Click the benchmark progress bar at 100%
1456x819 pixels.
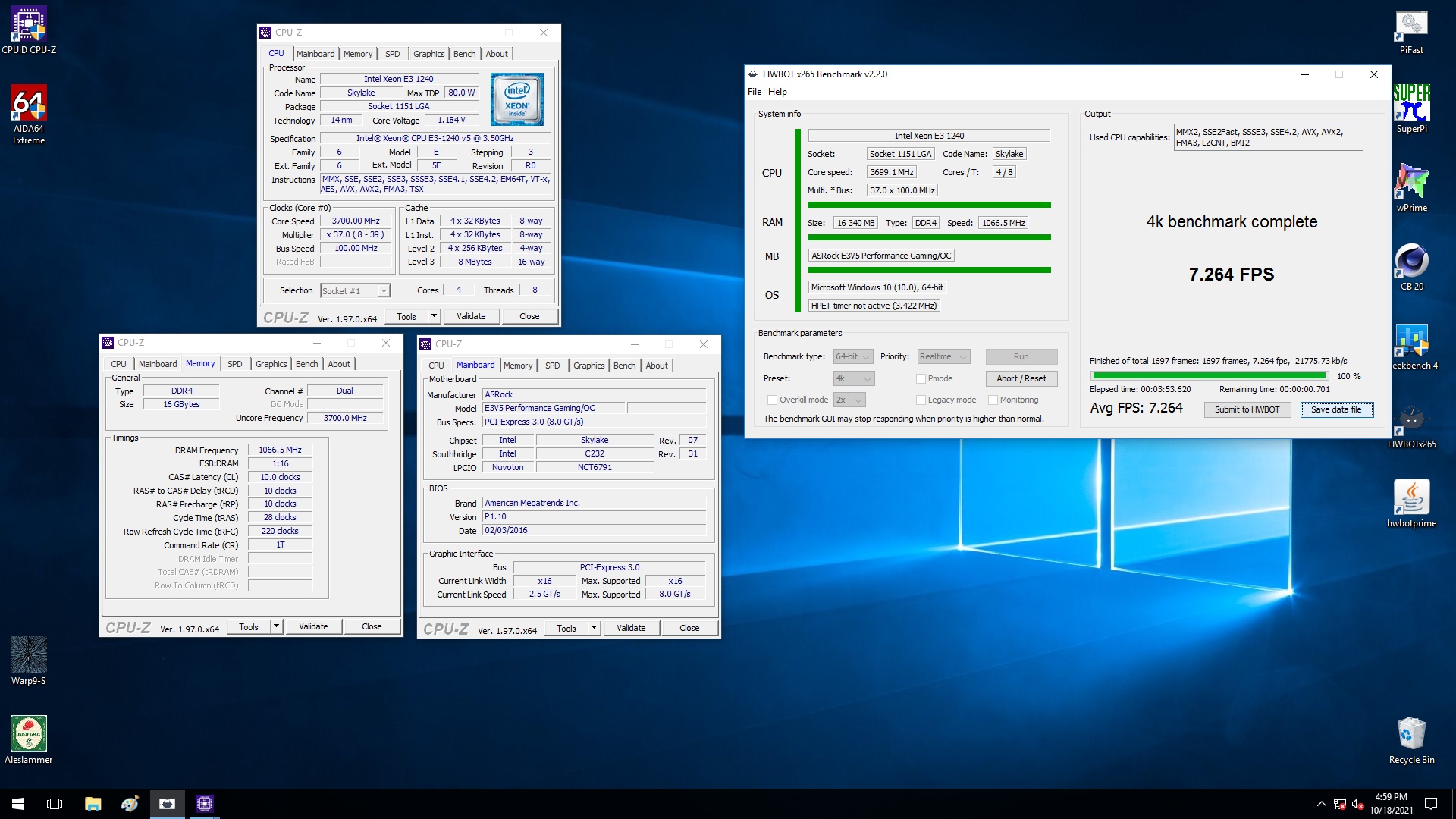click(x=1210, y=375)
